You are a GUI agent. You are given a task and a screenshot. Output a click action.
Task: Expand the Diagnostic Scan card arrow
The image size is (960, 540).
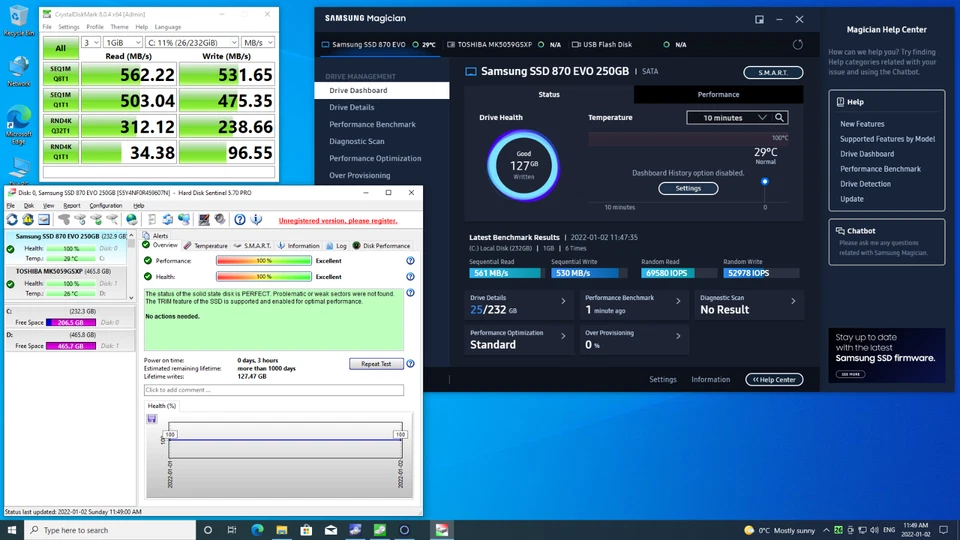click(x=793, y=301)
